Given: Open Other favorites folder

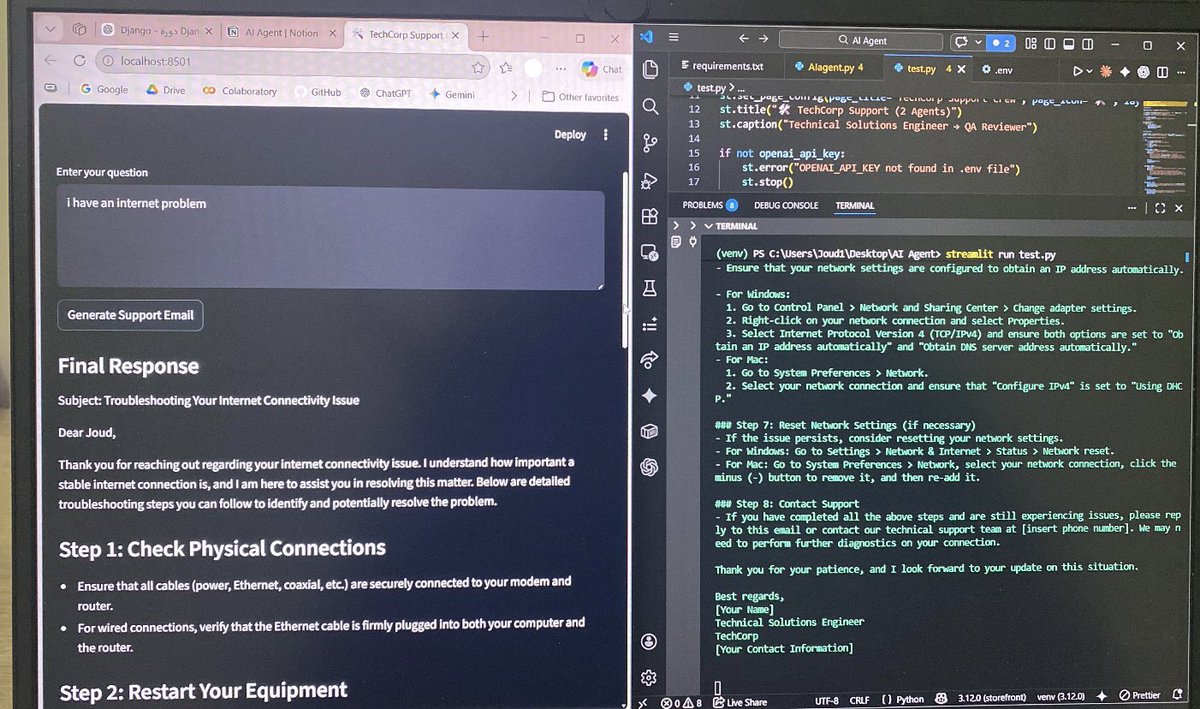Looking at the screenshot, I should coord(580,97).
